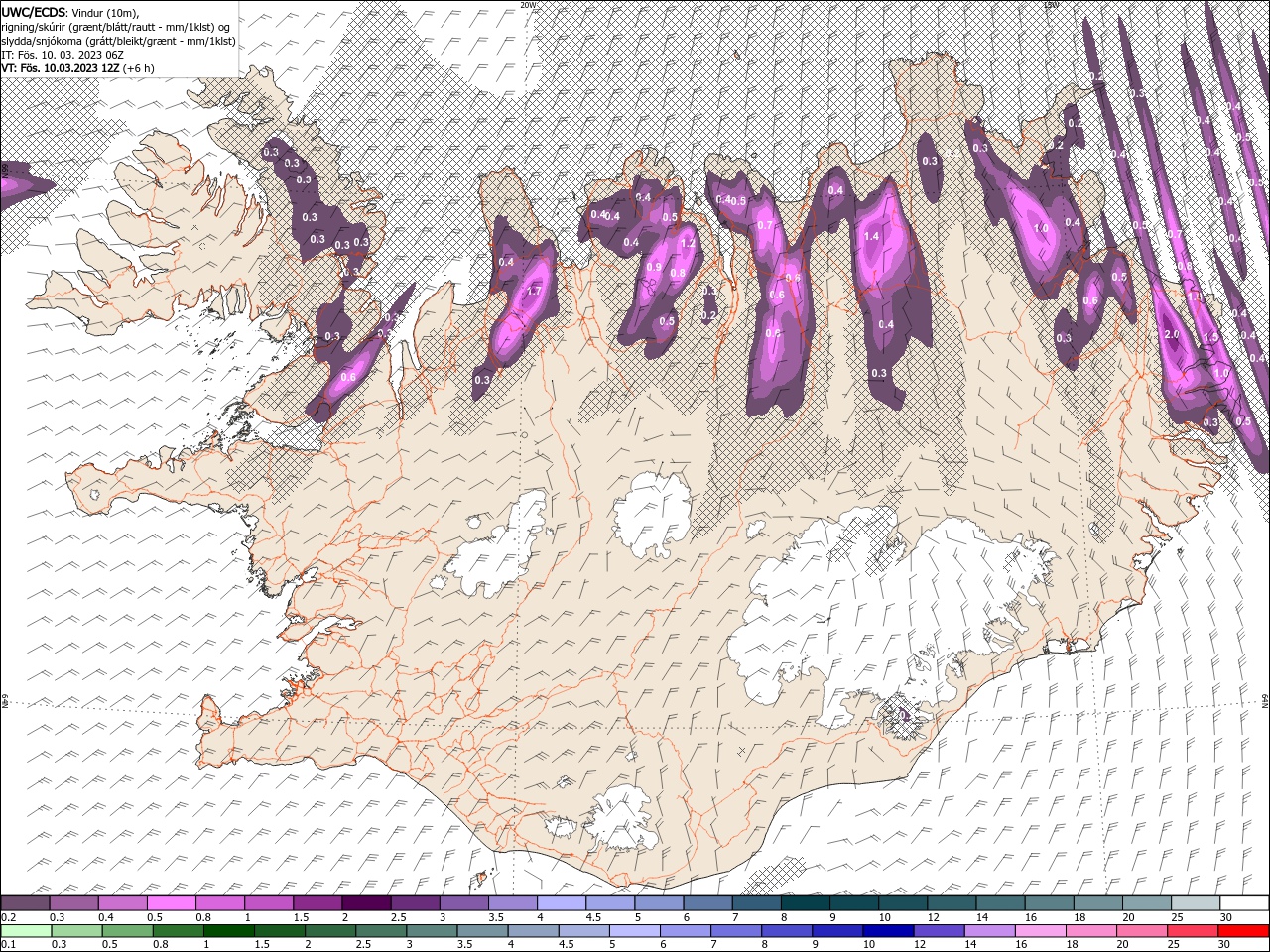This screenshot has width=1270, height=952.
Task: Pick the top-row swatch above 6
Action: [707, 903]
